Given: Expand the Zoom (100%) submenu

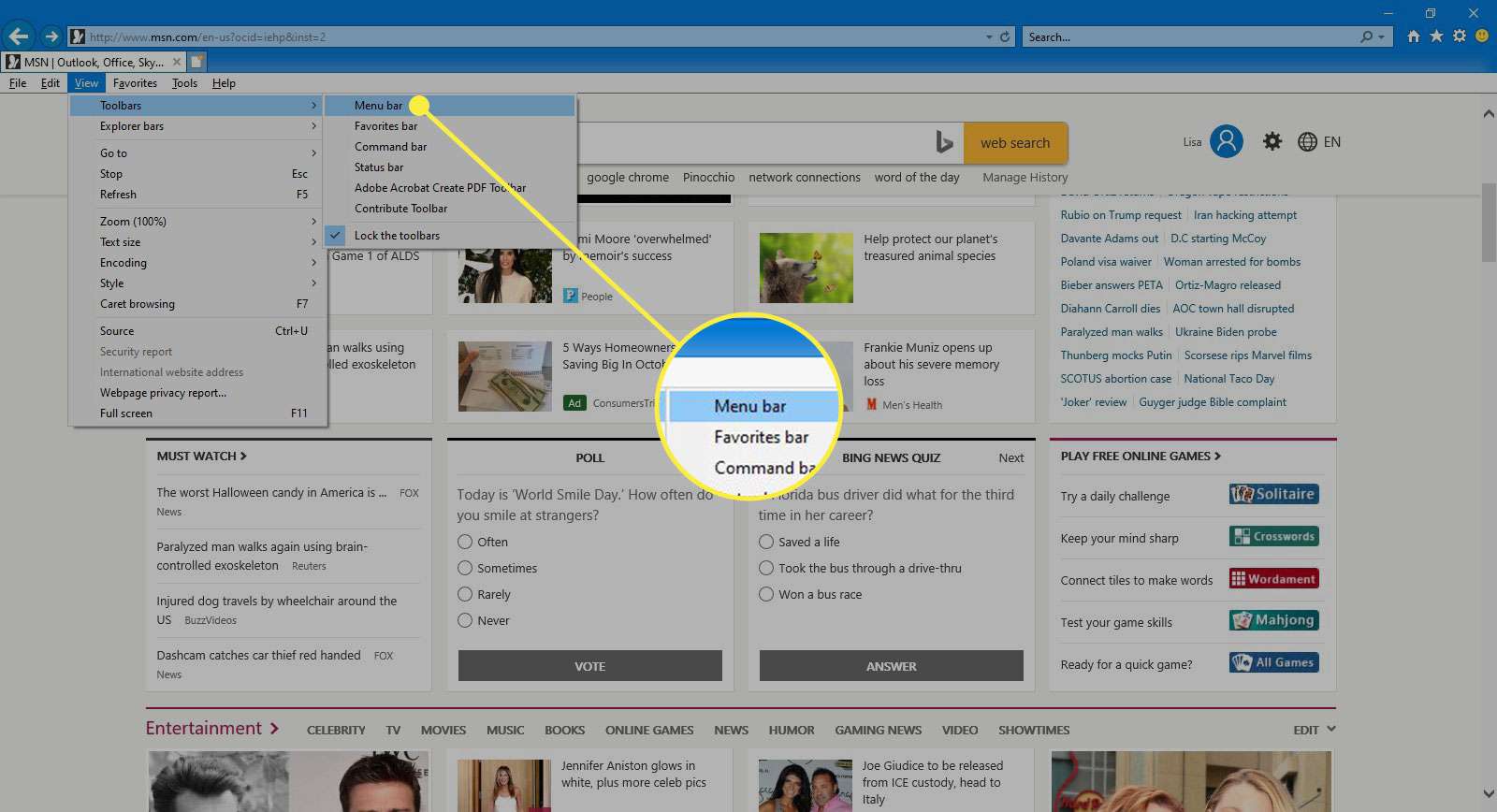Looking at the screenshot, I should coord(198,221).
